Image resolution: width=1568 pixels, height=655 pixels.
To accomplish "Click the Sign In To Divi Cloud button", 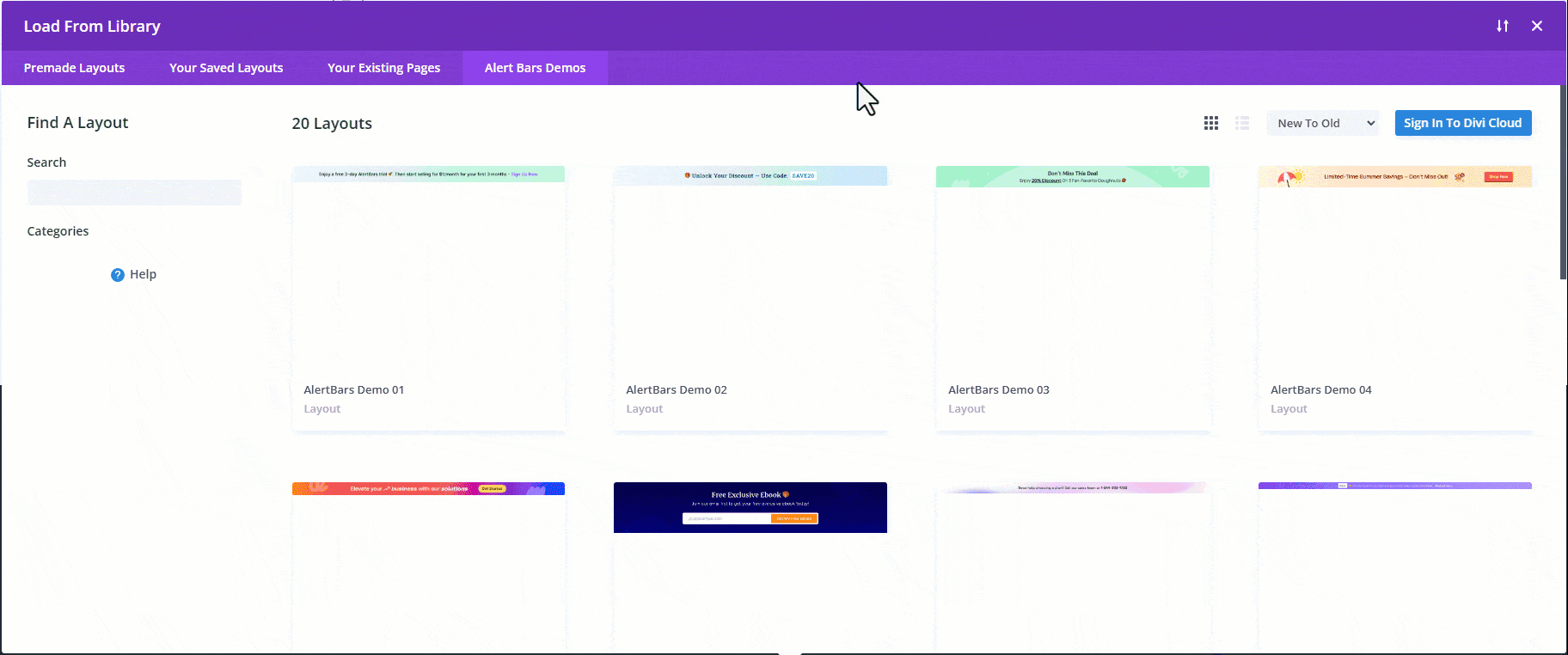I will click(1462, 123).
